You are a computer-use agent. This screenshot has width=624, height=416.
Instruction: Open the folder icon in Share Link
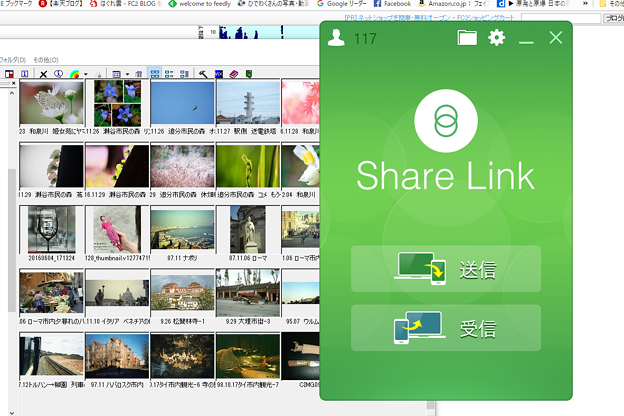[467, 38]
